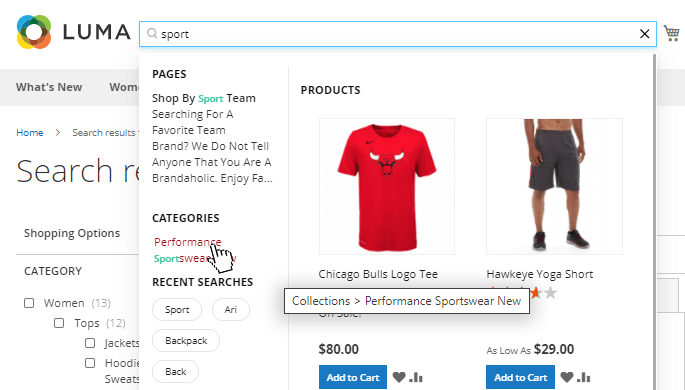Click the Luma logo icon
Screen dimensions: 685x390
click(x=34, y=32)
